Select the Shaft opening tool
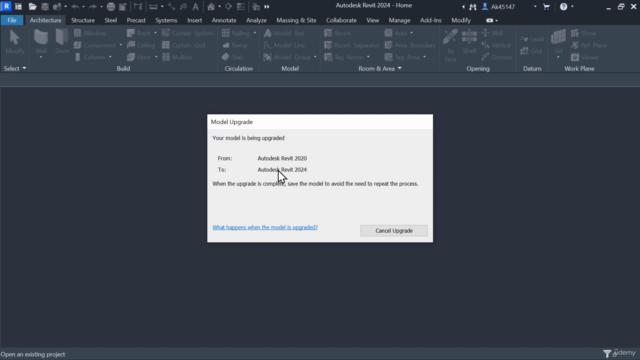640x360 pixels. pos(469,42)
